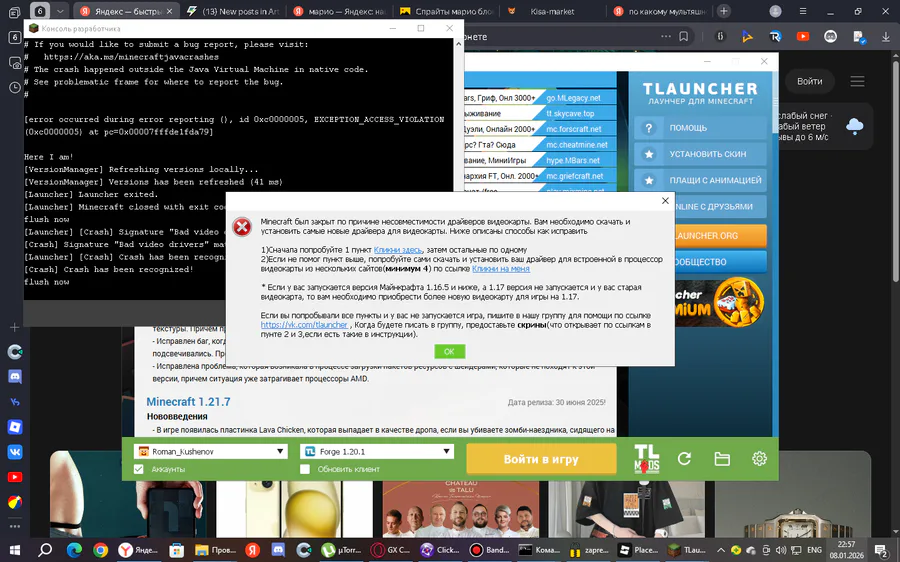Viewport: 900px width, 562px height.
Task: Click the red YouTube extension icon
Action: pos(803,36)
